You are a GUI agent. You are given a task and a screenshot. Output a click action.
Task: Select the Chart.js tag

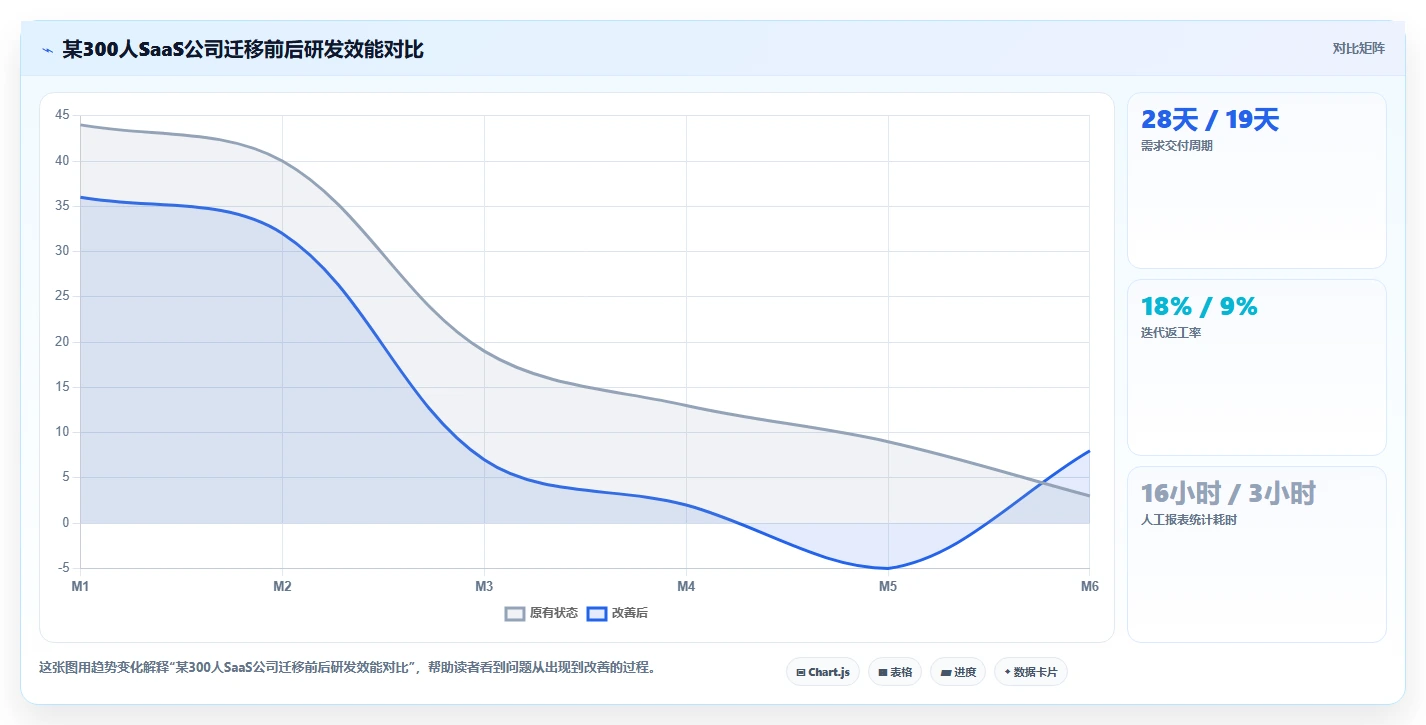point(823,672)
